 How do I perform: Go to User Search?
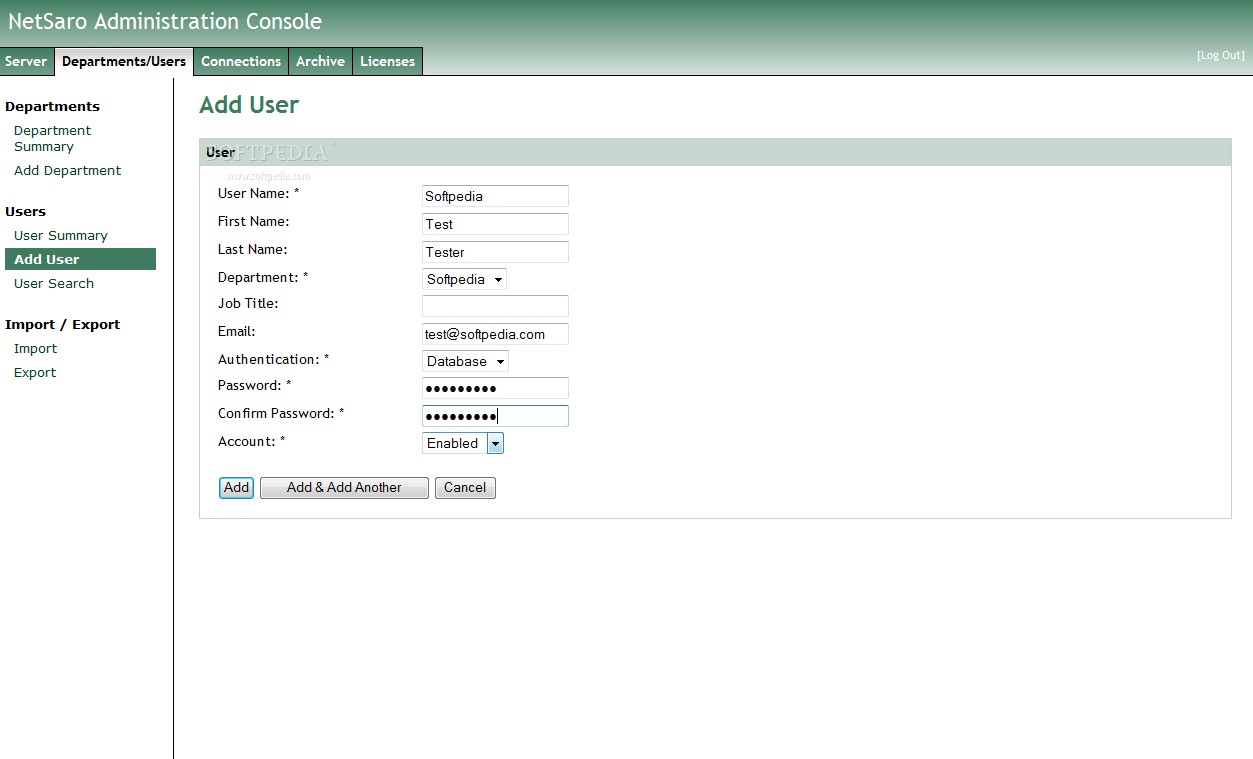point(54,283)
